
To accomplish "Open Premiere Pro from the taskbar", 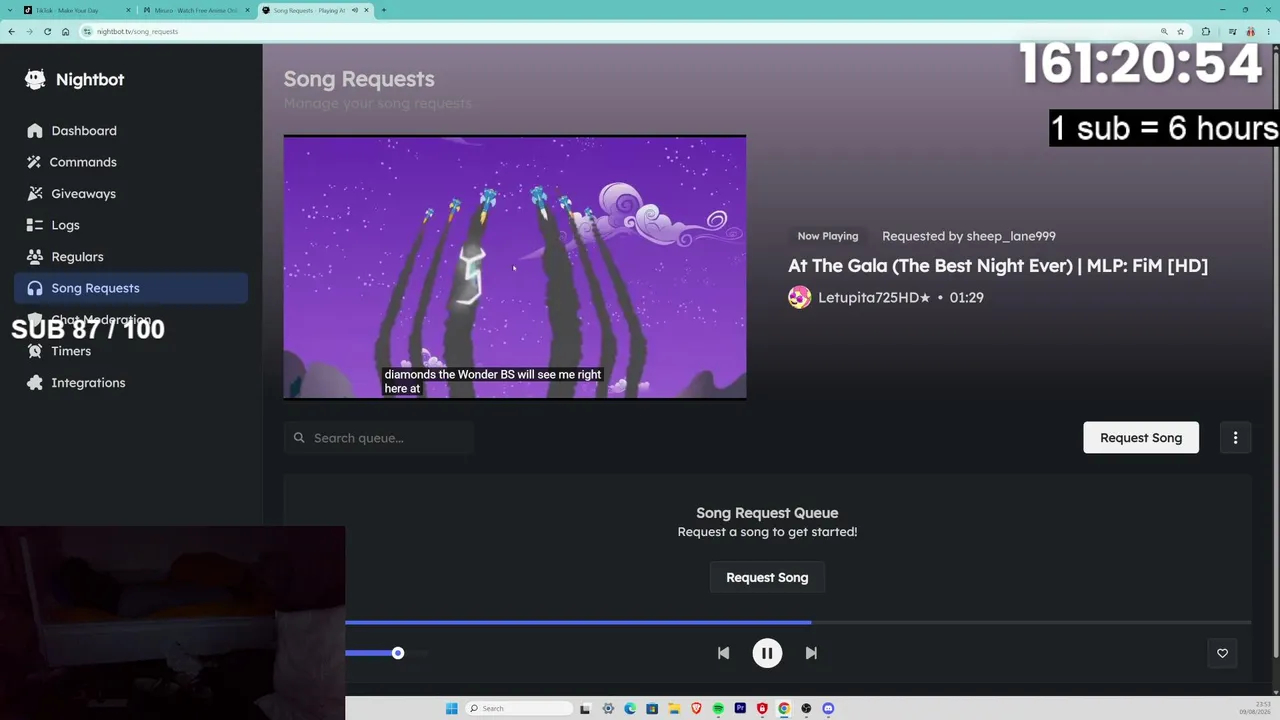I will click(740, 708).
